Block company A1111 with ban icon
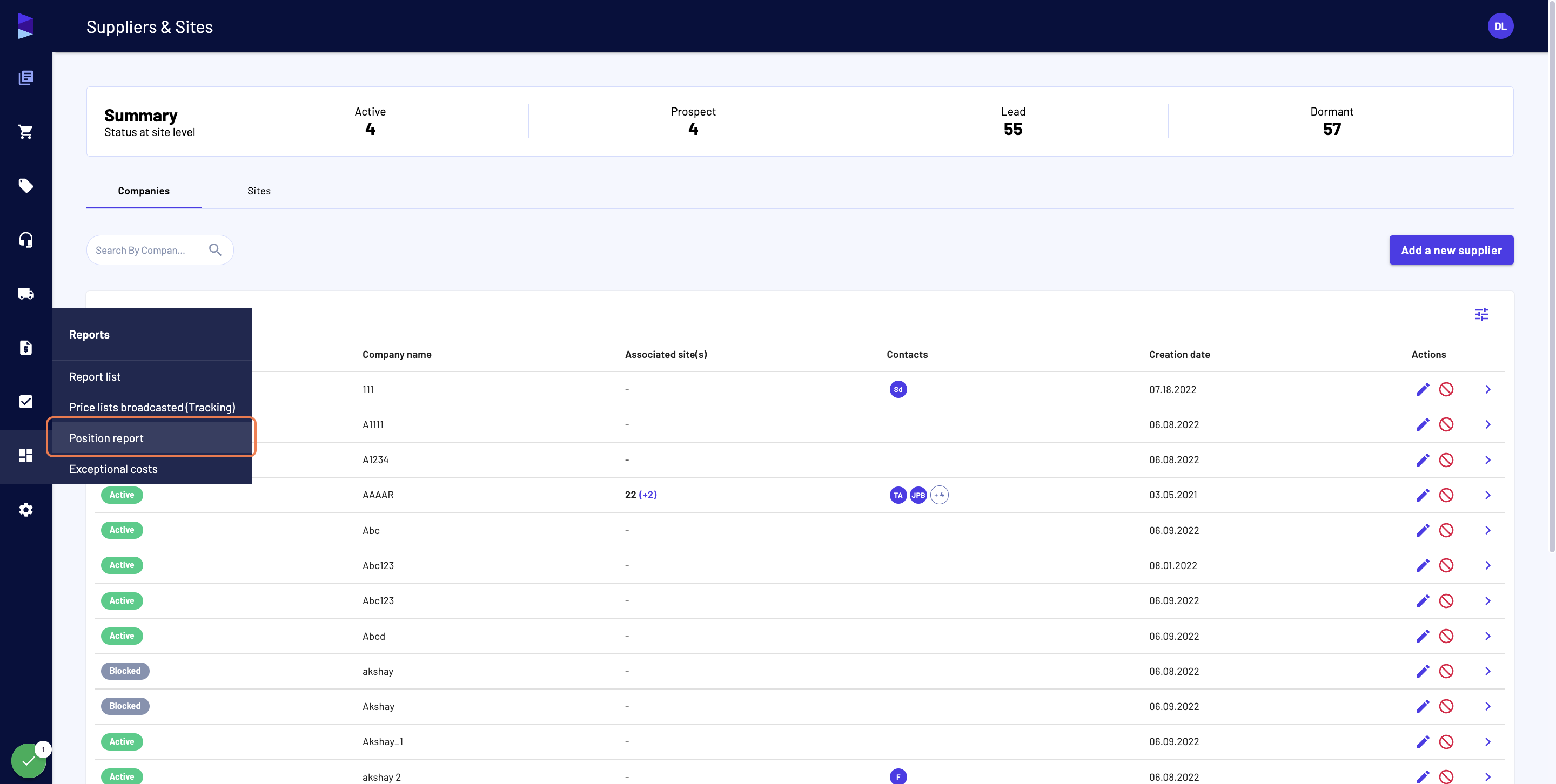Image resolution: width=1556 pixels, height=784 pixels. tap(1445, 424)
